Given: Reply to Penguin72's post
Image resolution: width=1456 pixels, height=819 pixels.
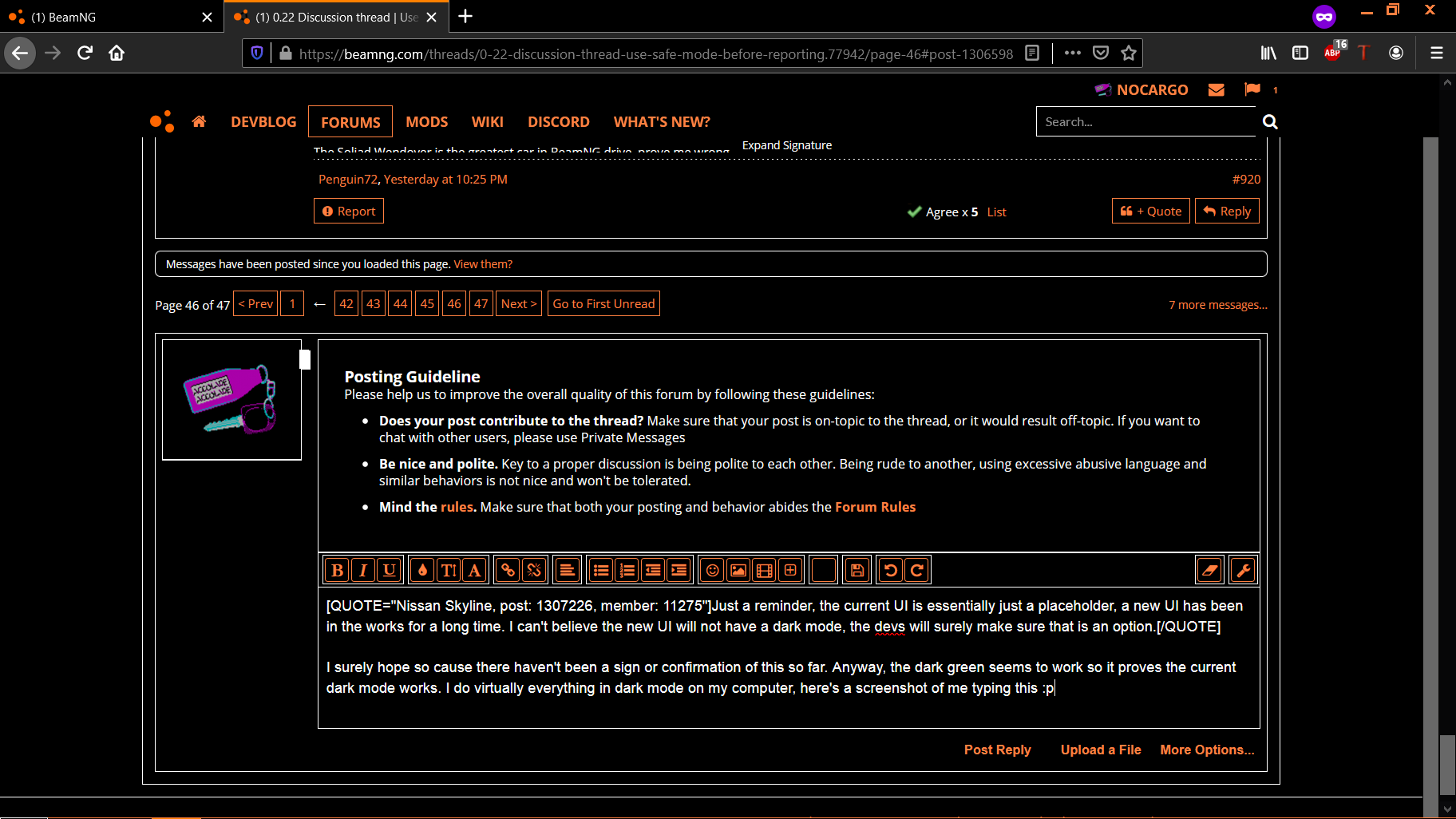Looking at the screenshot, I should click(x=1227, y=211).
